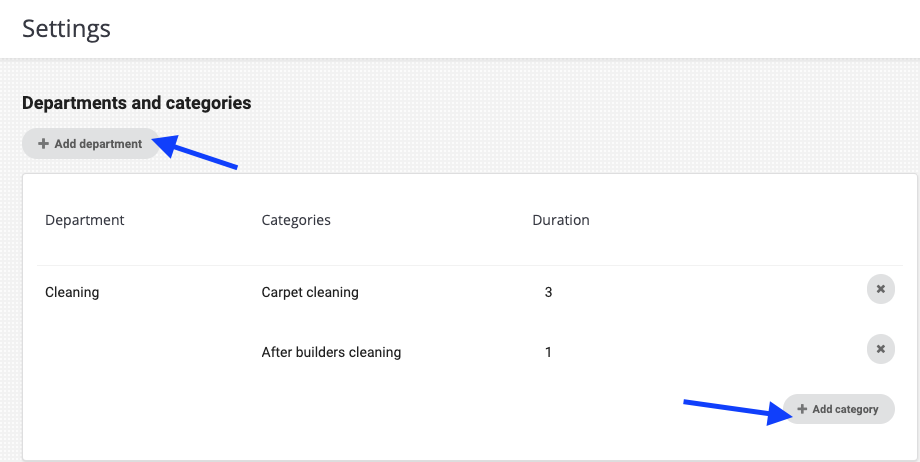
Task: Remove the Carpet cleaning category
Action: [880, 289]
